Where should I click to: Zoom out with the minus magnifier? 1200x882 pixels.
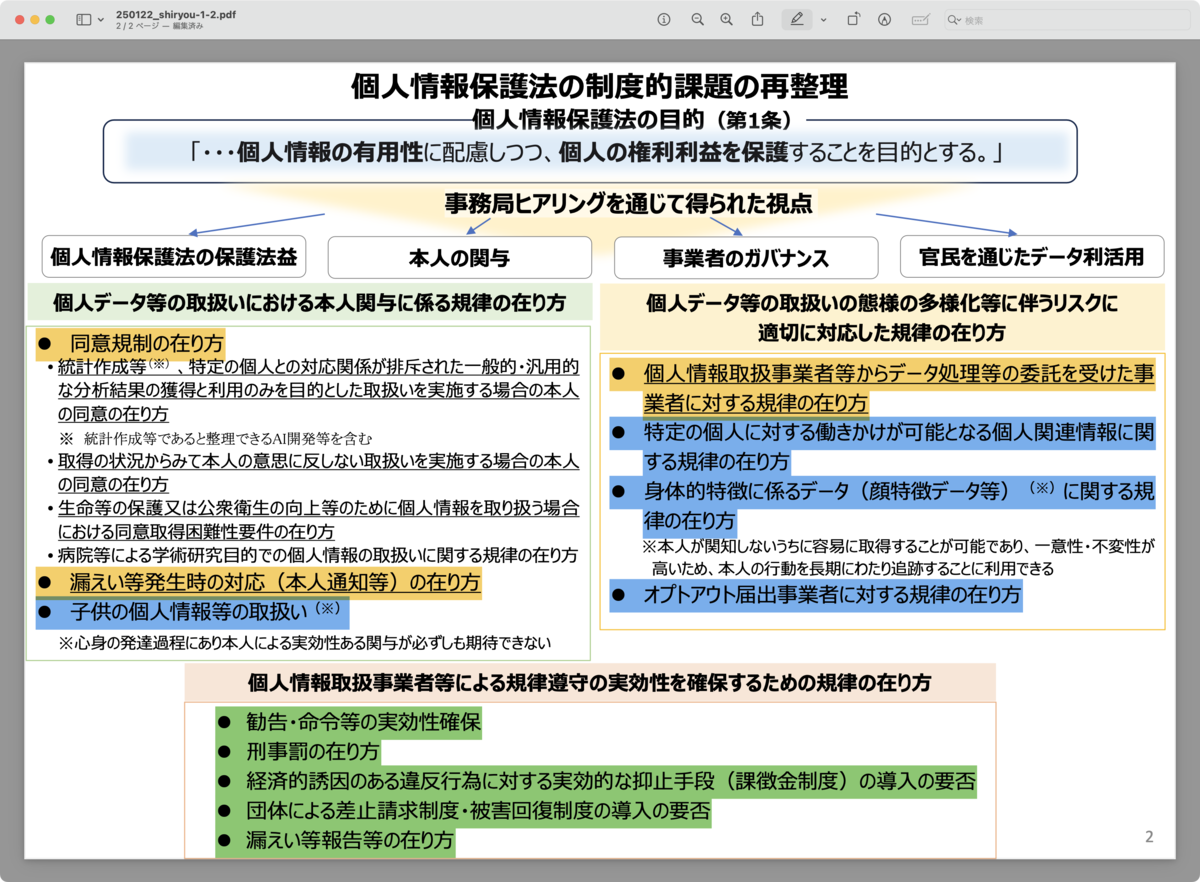point(697,20)
